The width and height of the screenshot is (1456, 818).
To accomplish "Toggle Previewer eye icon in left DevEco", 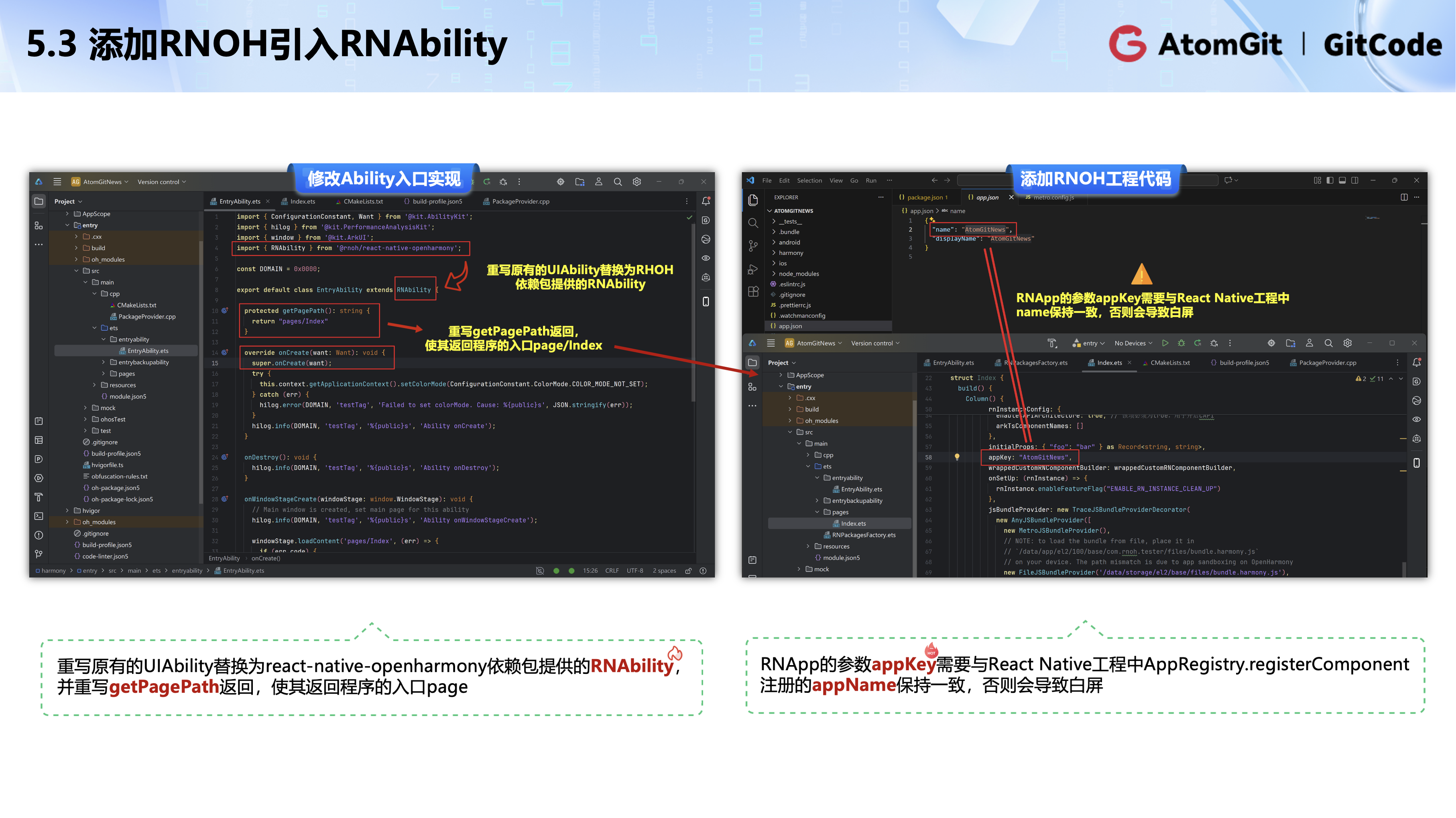I will point(706,258).
